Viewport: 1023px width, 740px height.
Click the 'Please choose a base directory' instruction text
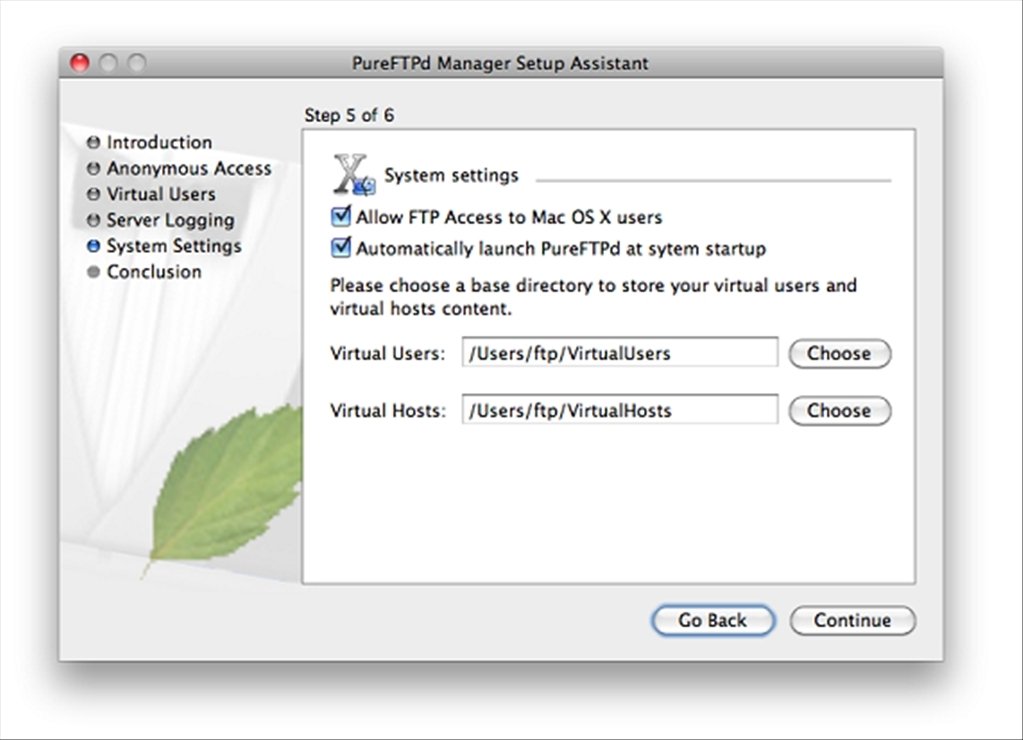pos(593,297)
